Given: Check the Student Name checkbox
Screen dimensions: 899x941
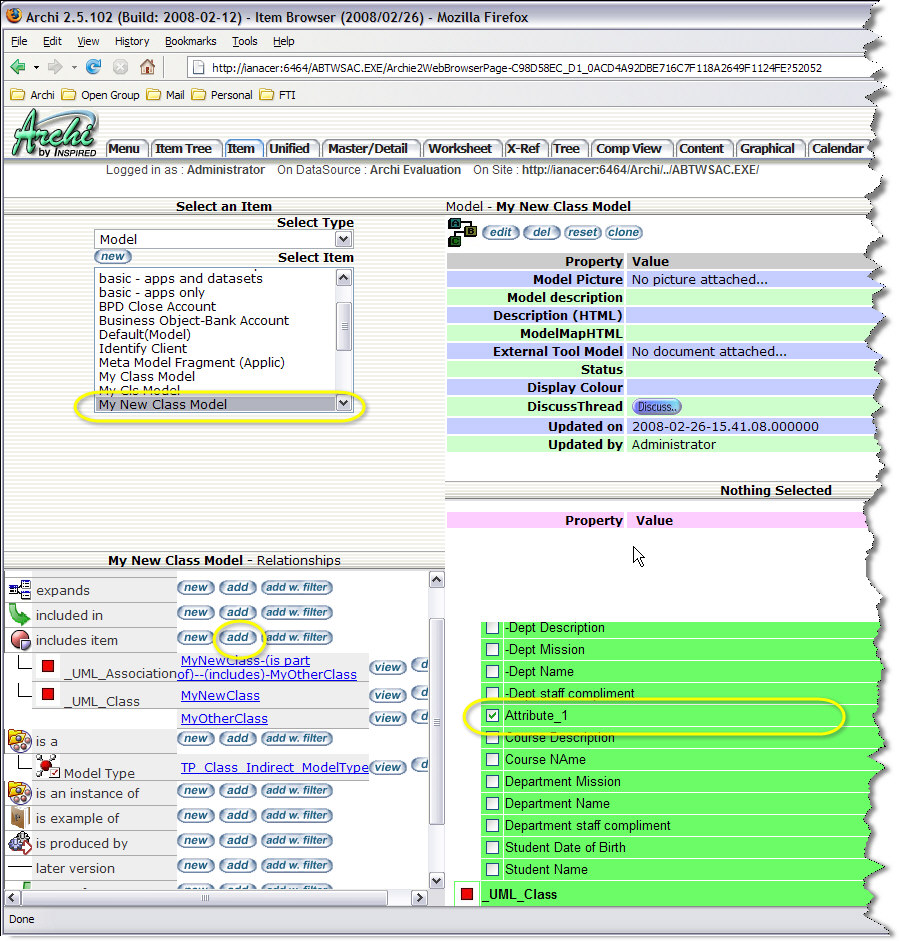Looking at the screenshot, I should pyautogui.click(x=492, y=869).
